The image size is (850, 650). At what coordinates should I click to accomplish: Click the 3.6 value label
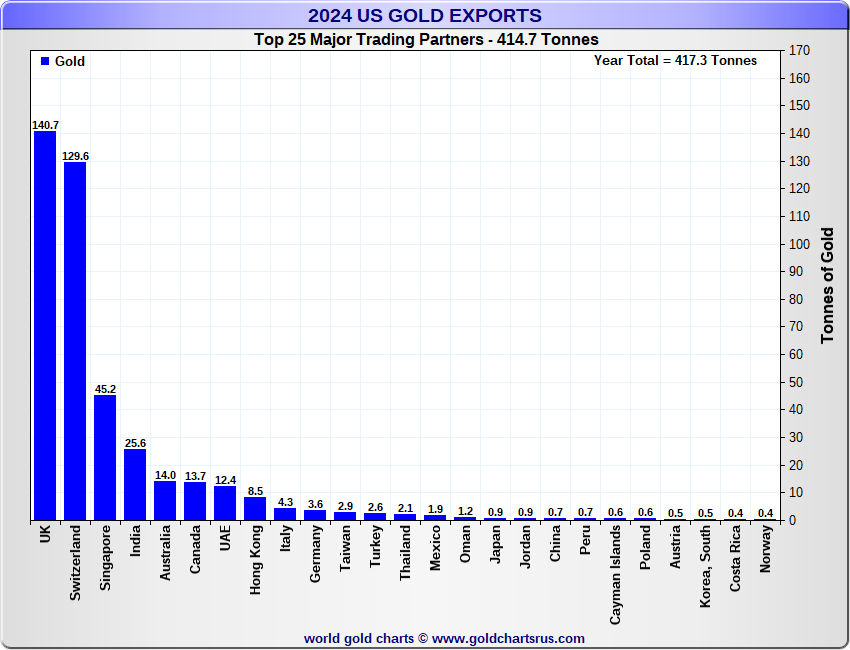pyautogui.click(x=315, y=504)
